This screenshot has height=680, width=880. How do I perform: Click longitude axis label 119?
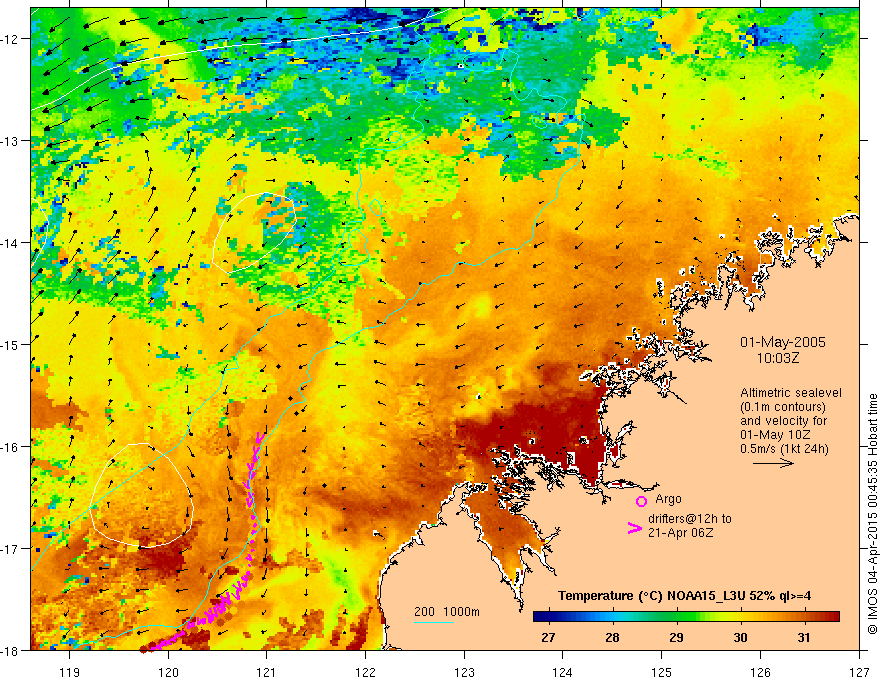[x=70, y=672]
